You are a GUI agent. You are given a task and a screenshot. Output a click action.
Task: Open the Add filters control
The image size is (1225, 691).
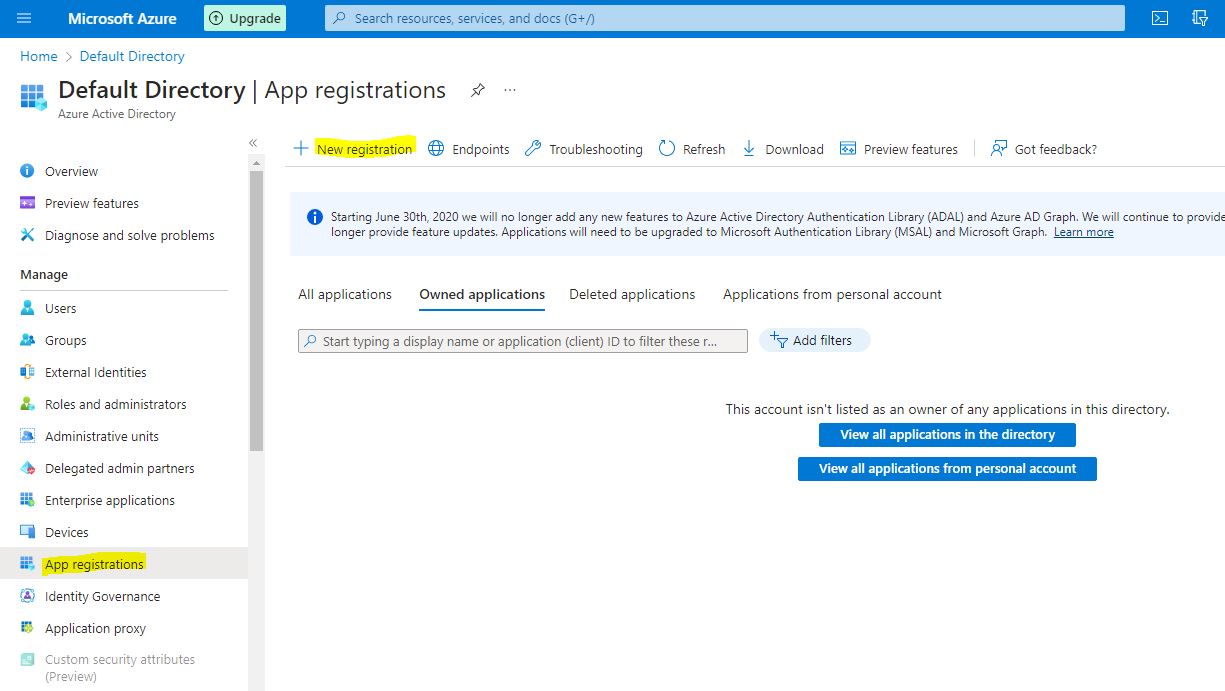(x=814, y=340)
